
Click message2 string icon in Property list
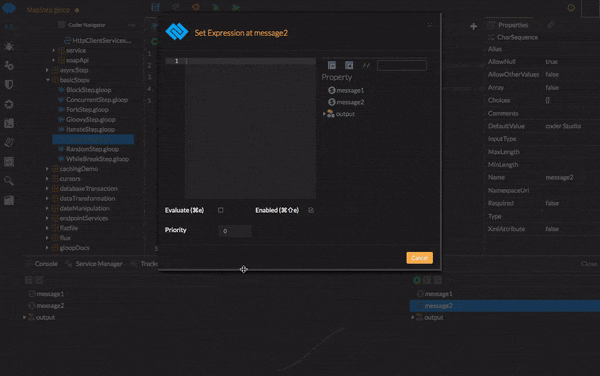(x=332, y=102)
